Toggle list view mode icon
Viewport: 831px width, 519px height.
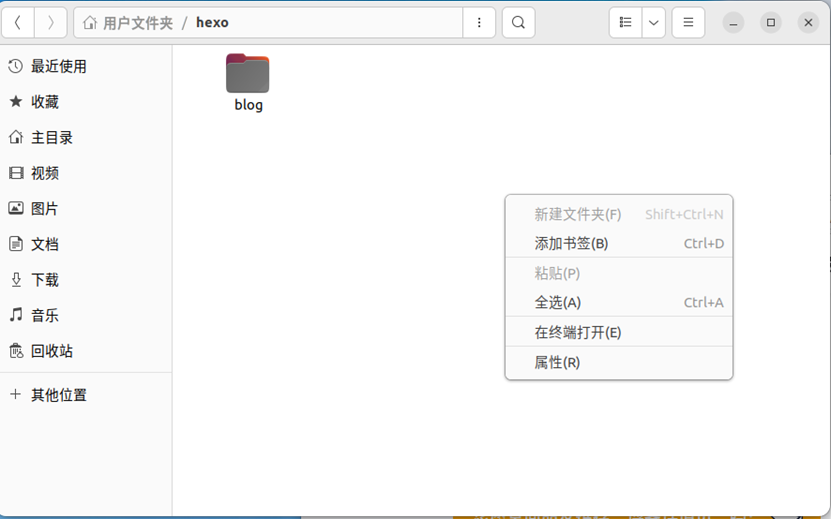click(x=625, y=22)
